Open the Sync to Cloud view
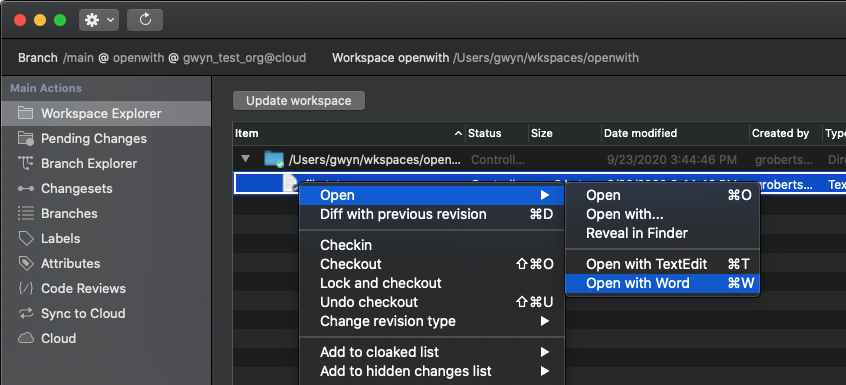Image resolution: width=846 pixels, height=385 pixels. (x=106, y=313)
